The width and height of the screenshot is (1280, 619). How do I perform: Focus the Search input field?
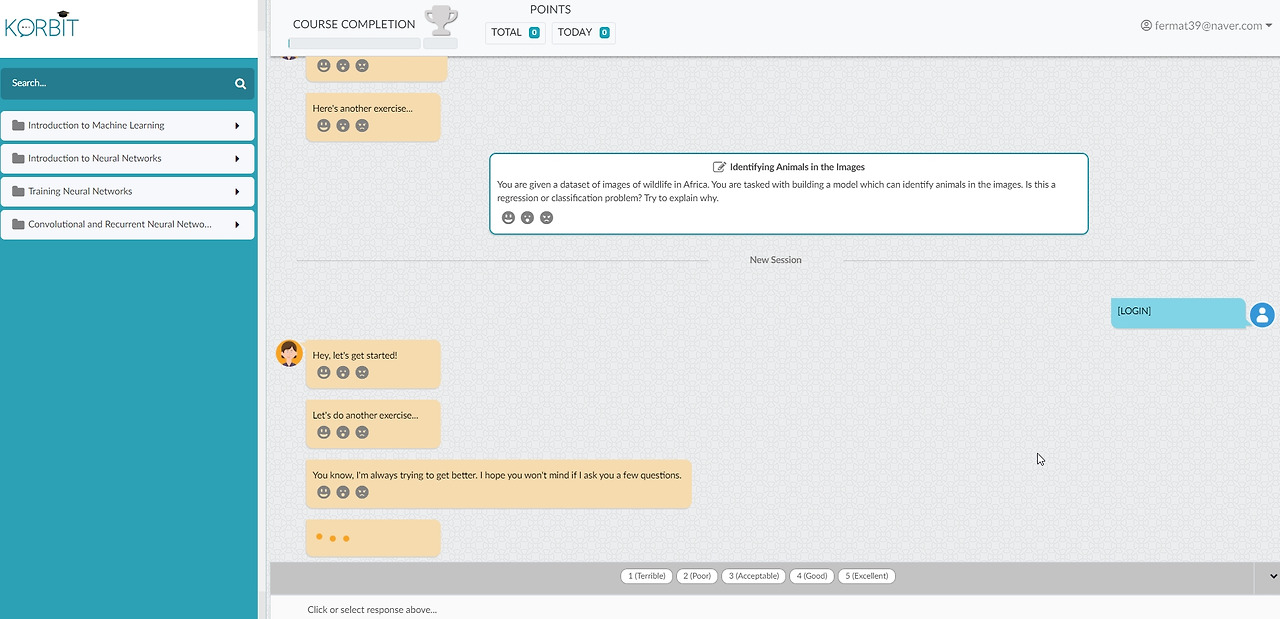pos(127,84)
